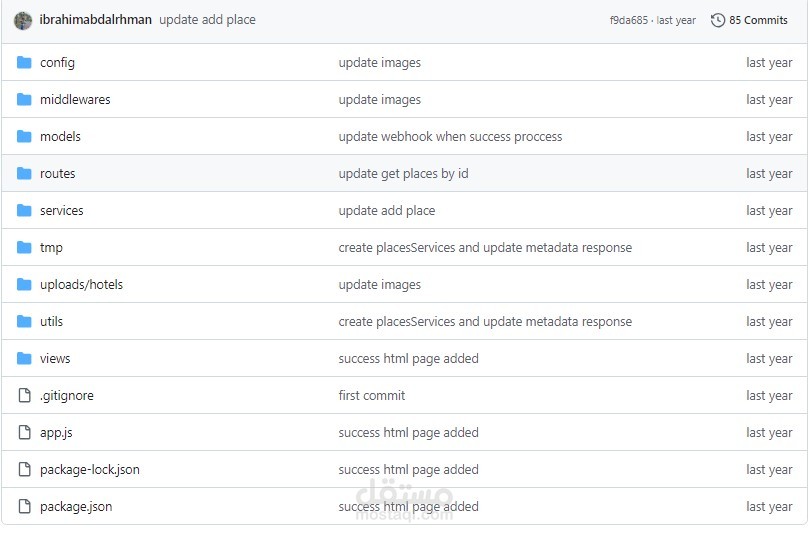The height and width of the screenshot is (534, 810).
Task: Click the tmp folder icon
Action: point(25,247)
